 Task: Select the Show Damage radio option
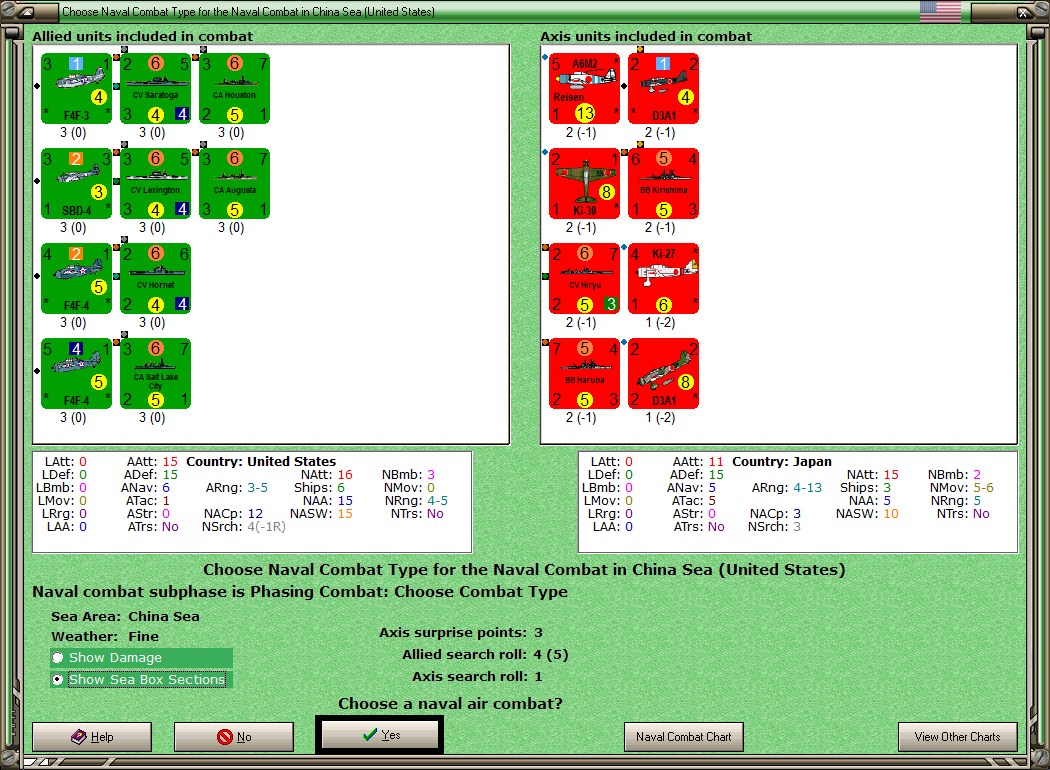click(141, 658)
